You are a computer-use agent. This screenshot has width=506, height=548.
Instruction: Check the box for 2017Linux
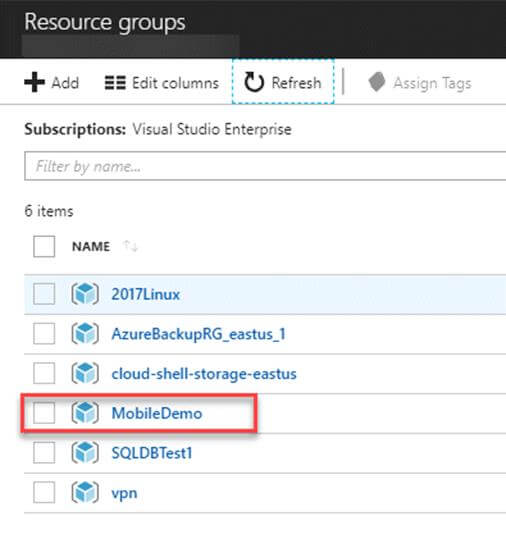[x=44, y=294]
